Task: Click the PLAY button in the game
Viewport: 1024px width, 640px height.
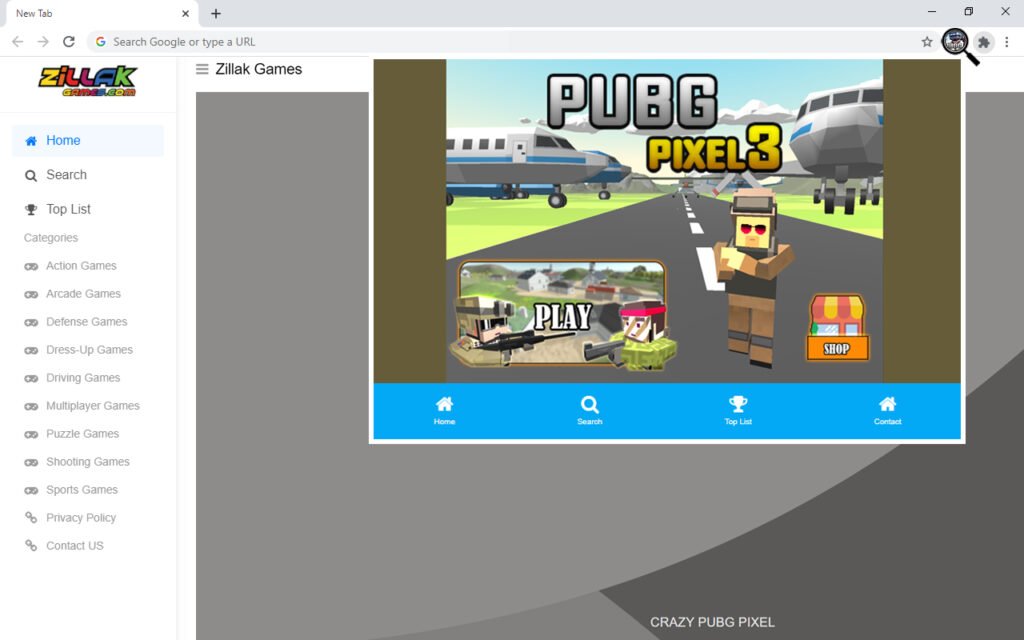Action: tap(562, 315)
